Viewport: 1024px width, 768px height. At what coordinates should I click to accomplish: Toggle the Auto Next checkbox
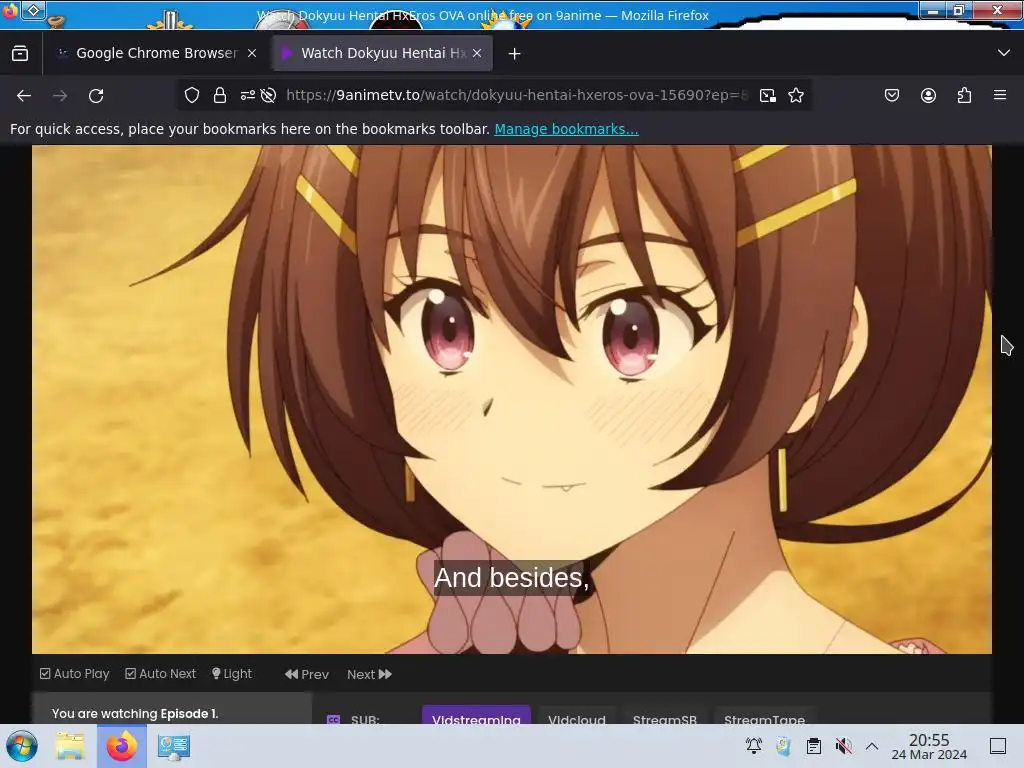(160, 673)
